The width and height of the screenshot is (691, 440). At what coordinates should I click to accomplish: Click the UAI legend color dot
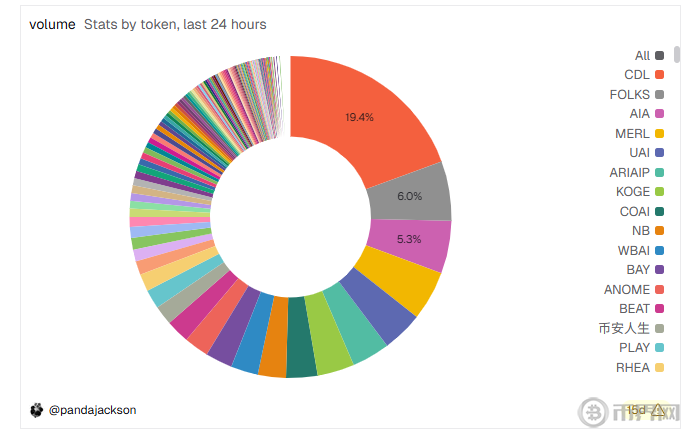[x=660, y=153]
